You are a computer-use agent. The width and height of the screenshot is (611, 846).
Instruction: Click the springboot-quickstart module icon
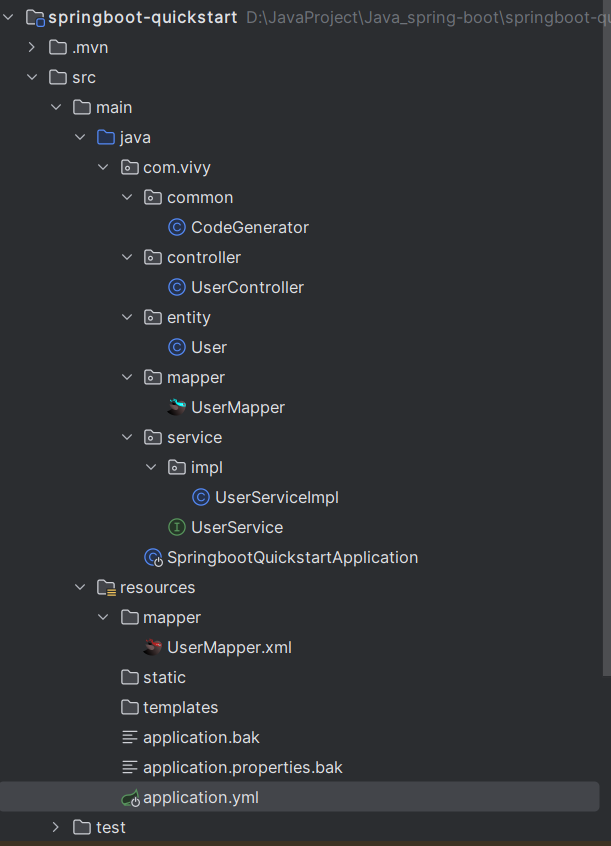35,17
